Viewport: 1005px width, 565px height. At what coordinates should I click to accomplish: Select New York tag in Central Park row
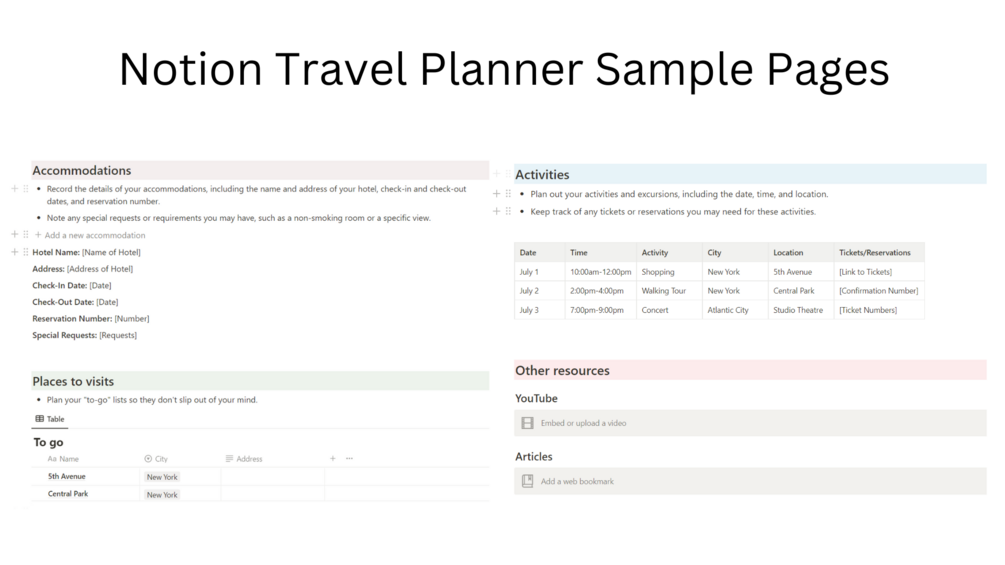162,494
